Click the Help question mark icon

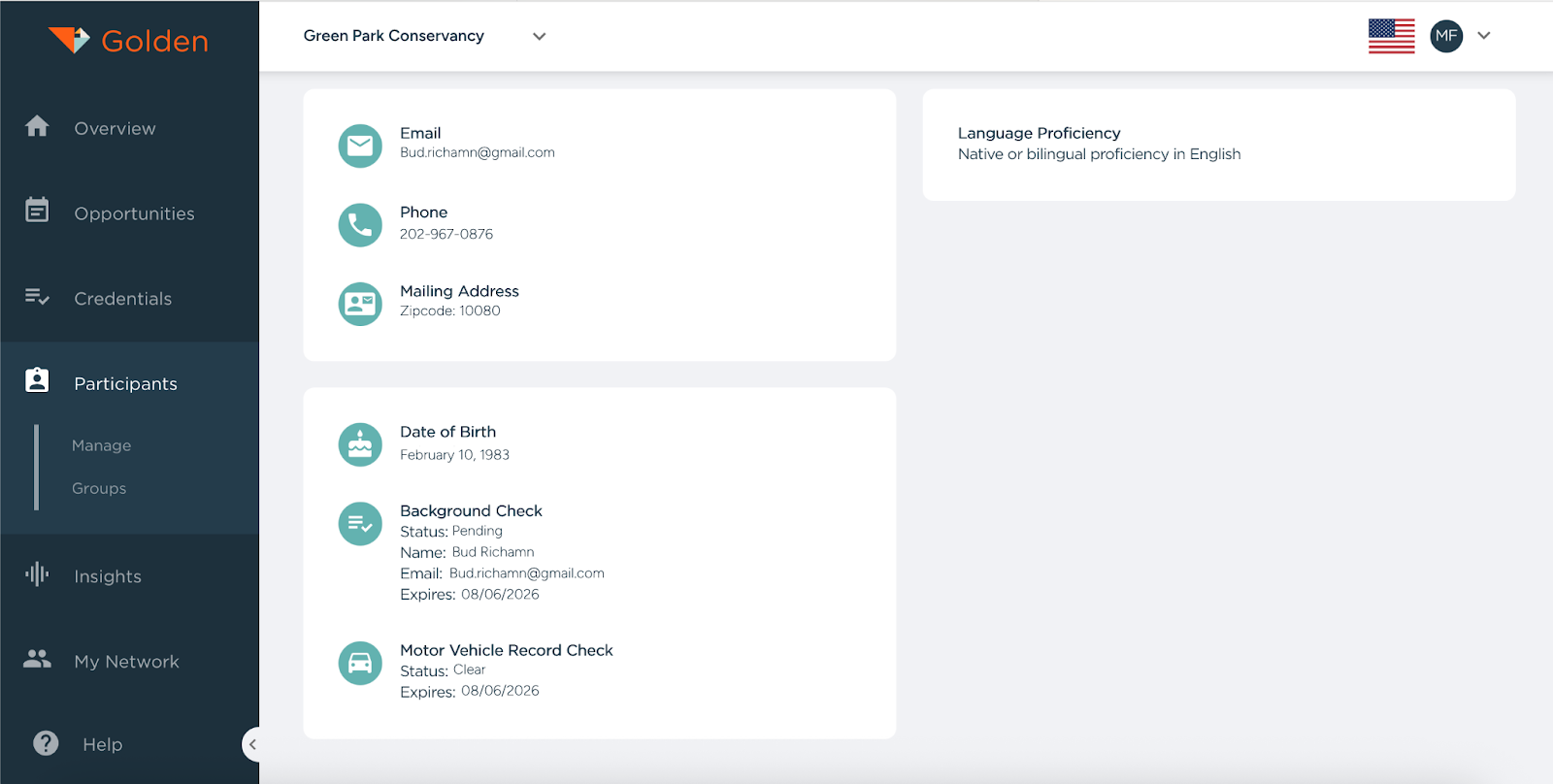tap(46, 743)
